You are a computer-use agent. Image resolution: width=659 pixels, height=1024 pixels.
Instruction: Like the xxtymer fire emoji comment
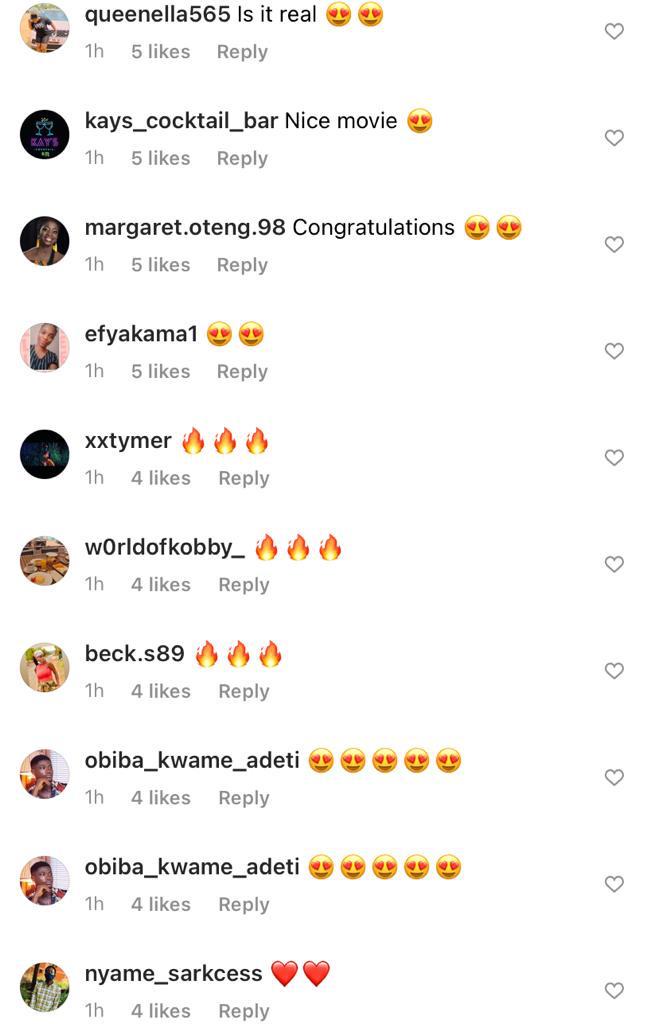pos(614,457)
